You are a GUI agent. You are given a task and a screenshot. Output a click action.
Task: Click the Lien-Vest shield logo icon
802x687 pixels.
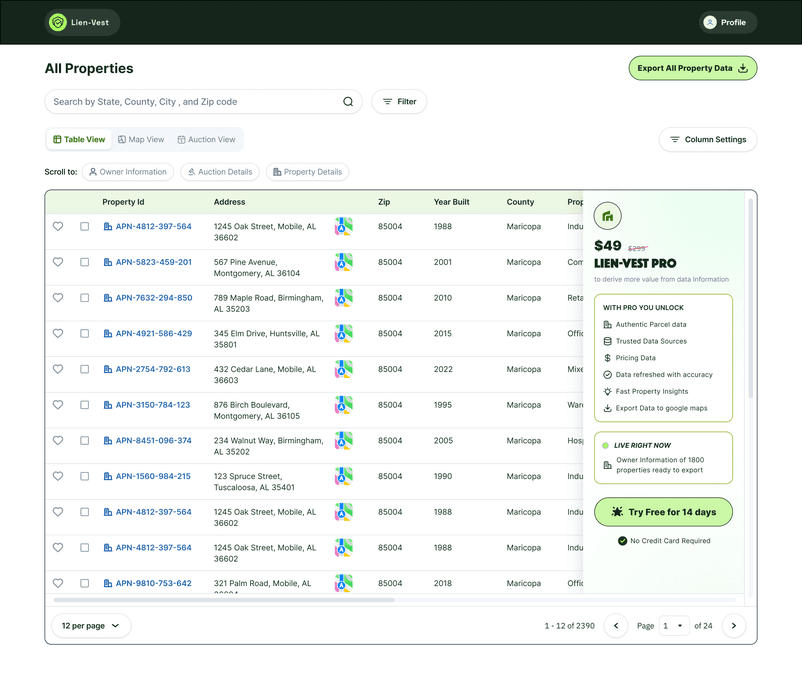coord(58,22)
